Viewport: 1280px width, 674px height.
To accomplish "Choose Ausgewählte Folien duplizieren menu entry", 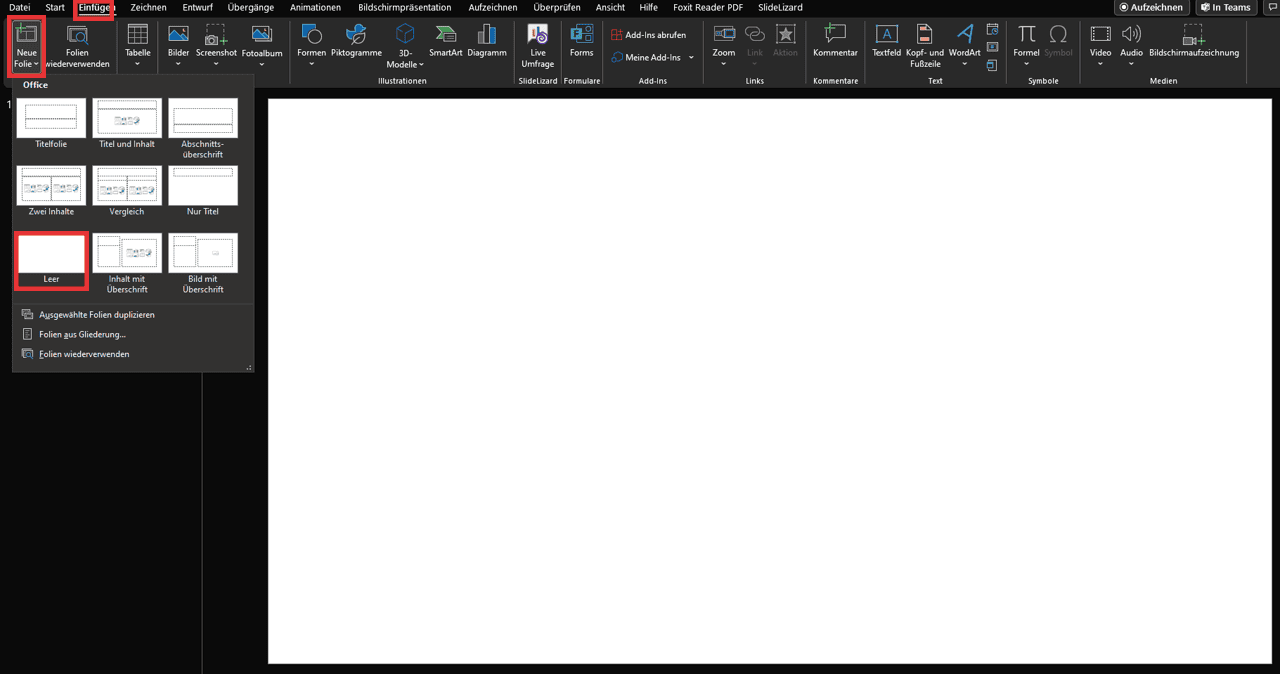I will tap(96, 315).
